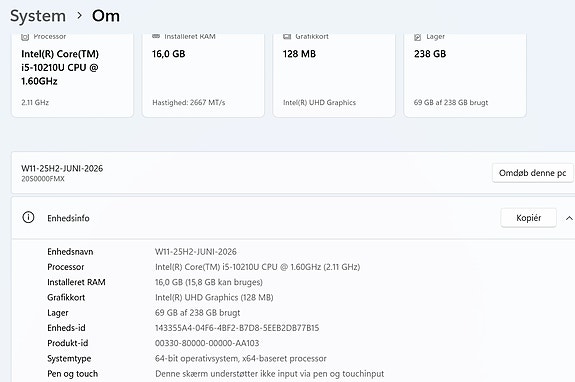Click 'Intel(R) UHD Graphics' under 128 MB
The height and width of the screenshot is (382, 575).
(x=319, y=103)
